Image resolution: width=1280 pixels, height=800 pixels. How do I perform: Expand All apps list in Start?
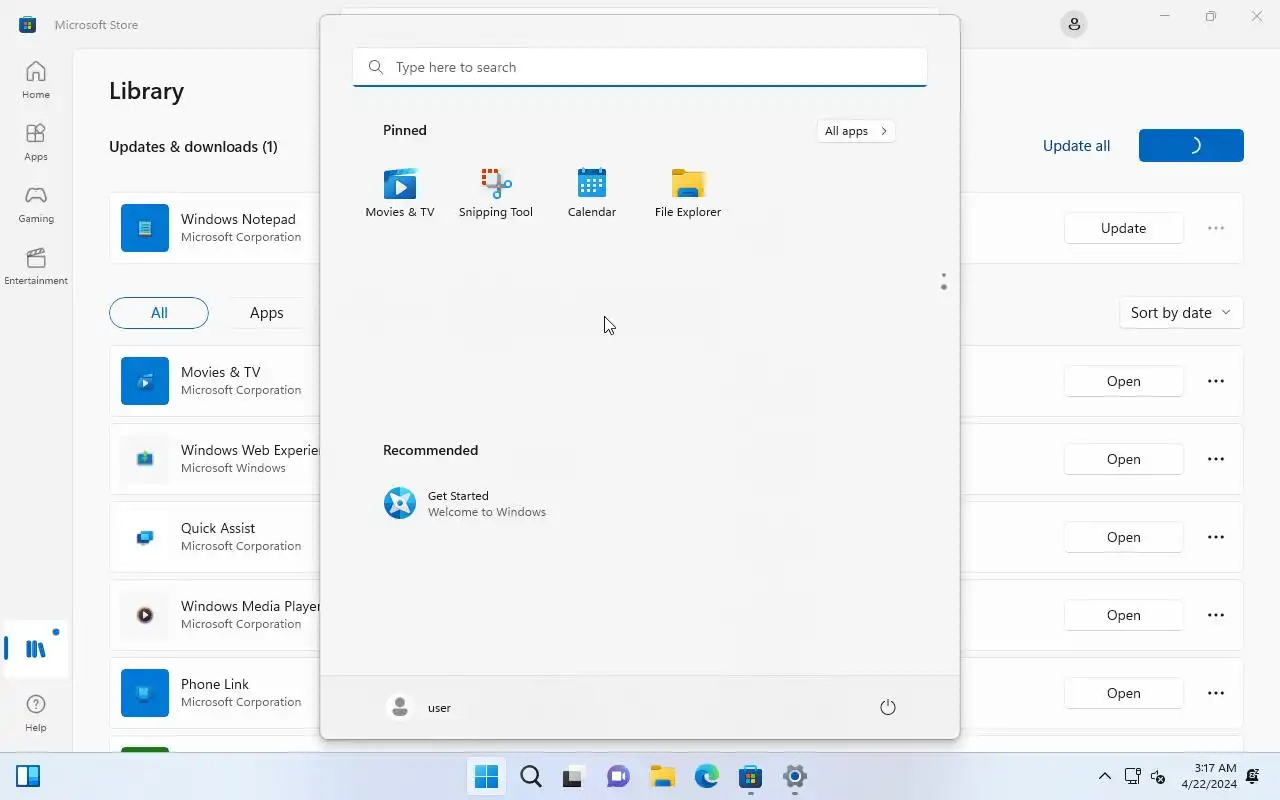(x=856, y=131)
